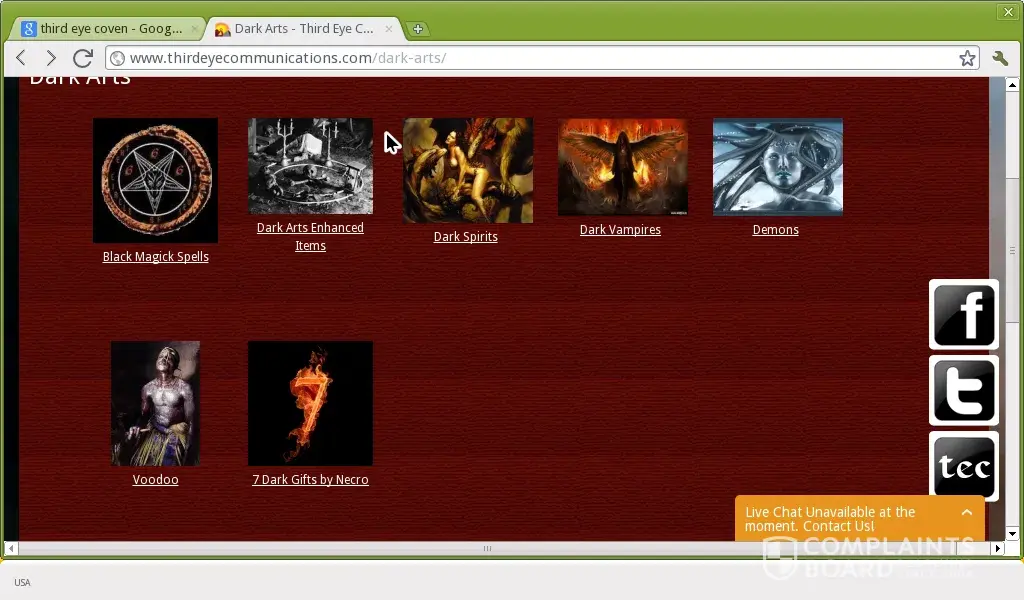Viewport: 1024px width, 600px height.
Task: Visit the Dark Vampires link
Action: click(620, 229)
